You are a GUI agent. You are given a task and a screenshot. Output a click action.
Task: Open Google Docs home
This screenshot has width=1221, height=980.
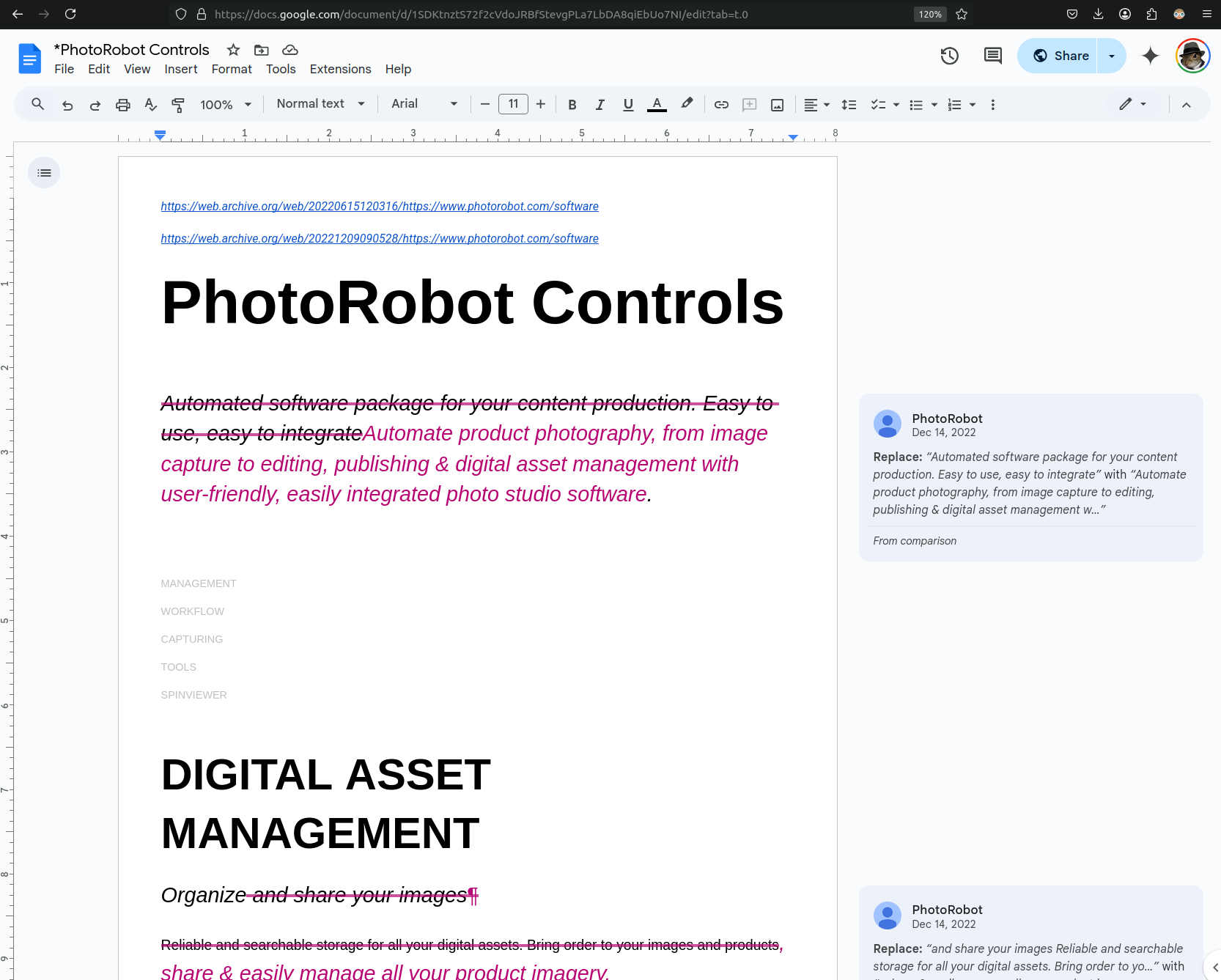(29, 59)
